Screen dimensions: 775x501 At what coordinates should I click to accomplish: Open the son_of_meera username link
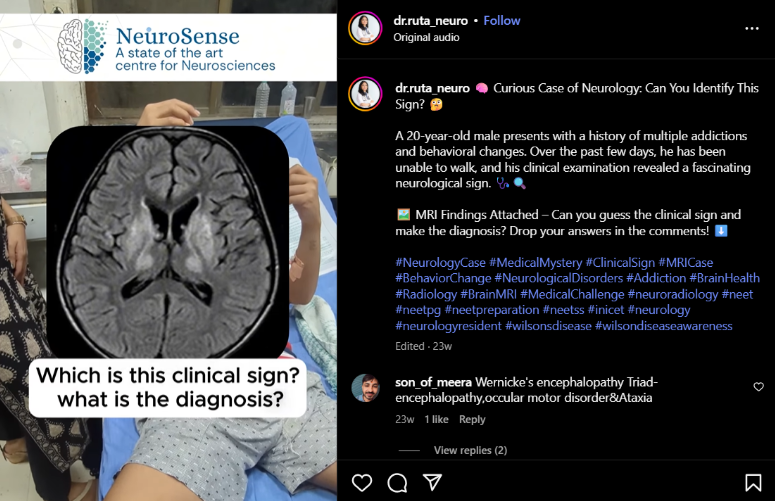click(x=433, y=382)
